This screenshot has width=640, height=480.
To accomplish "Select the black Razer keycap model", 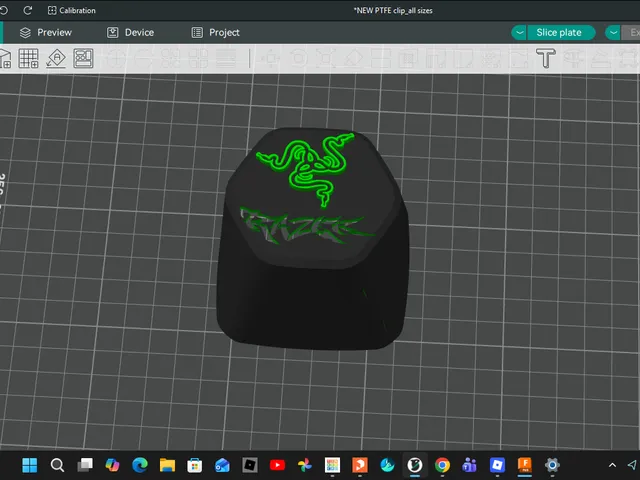I will pos(313,240).
